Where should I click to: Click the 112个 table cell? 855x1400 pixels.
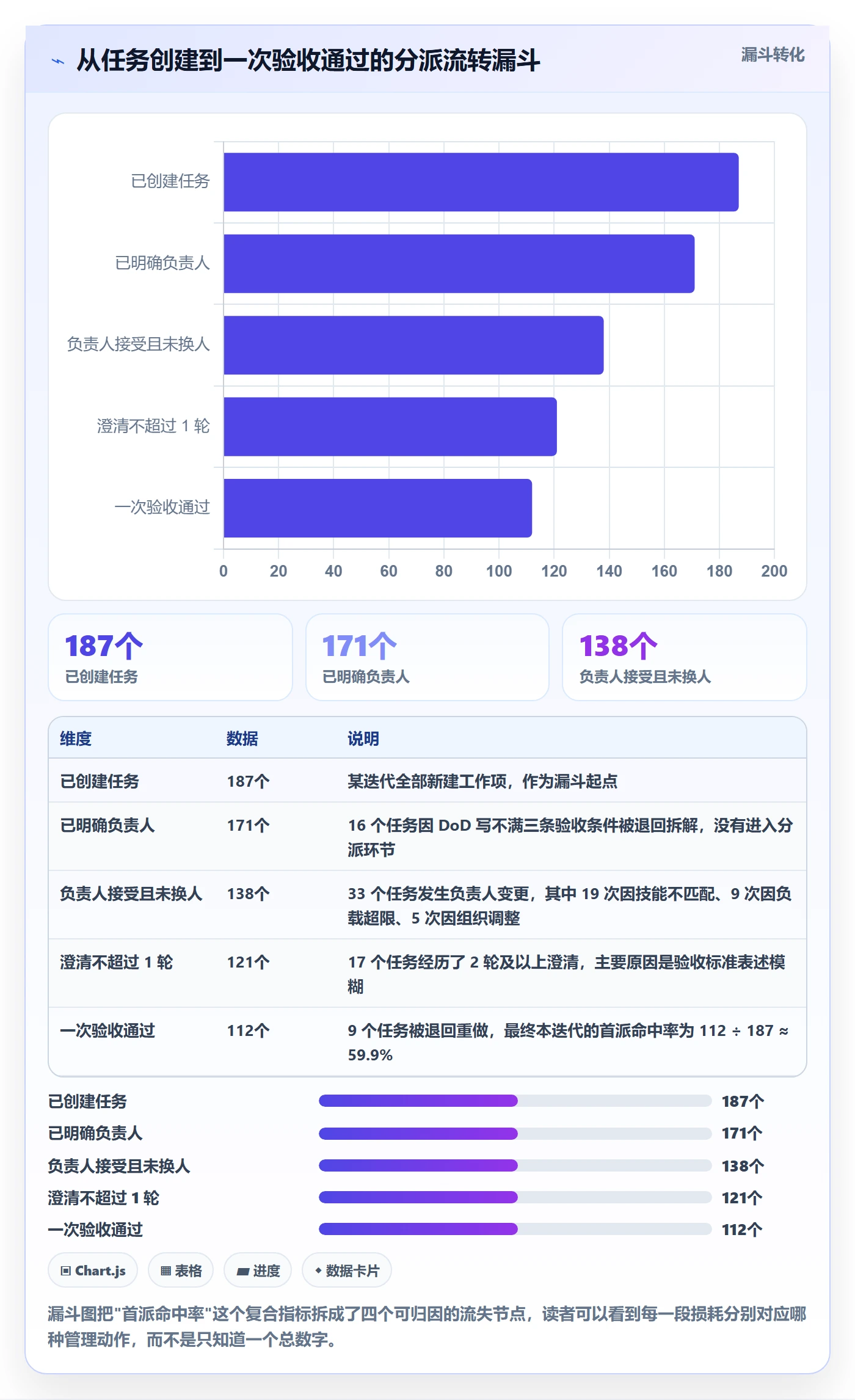248,1030
